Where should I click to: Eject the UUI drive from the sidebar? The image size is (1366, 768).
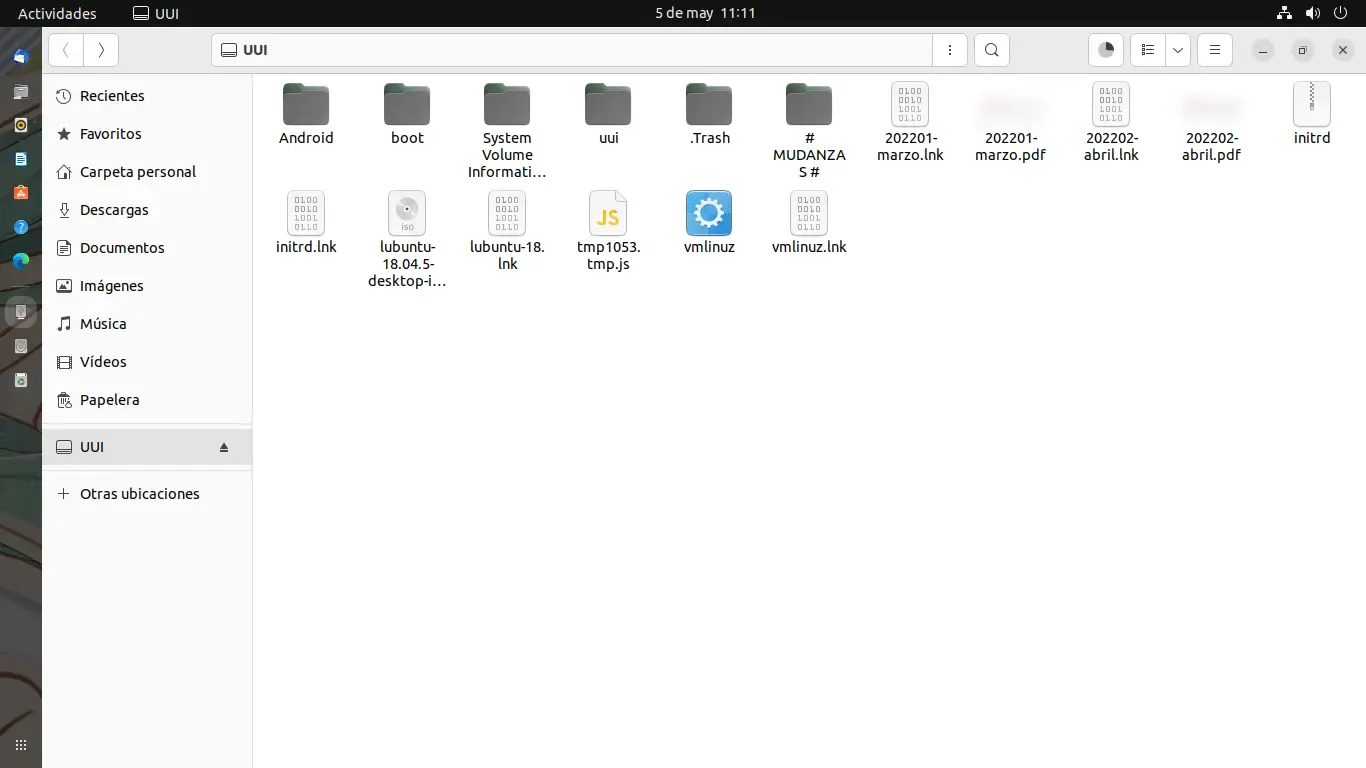223,447
